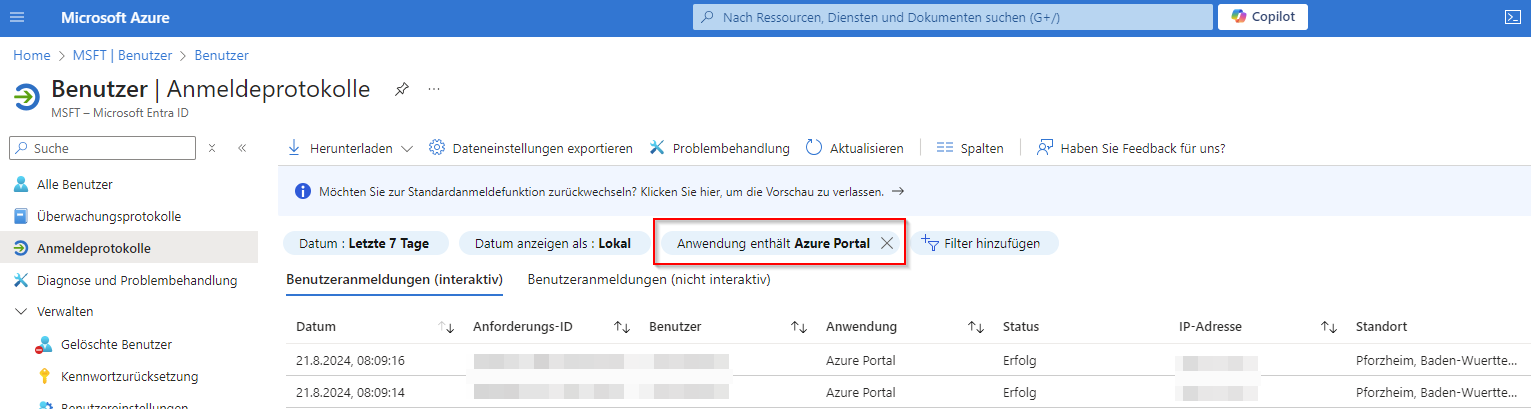The width and height of the screenshot is (1531, 409).
Task: Collapse the sidebar with the double chevron
Action: (242, 148)
